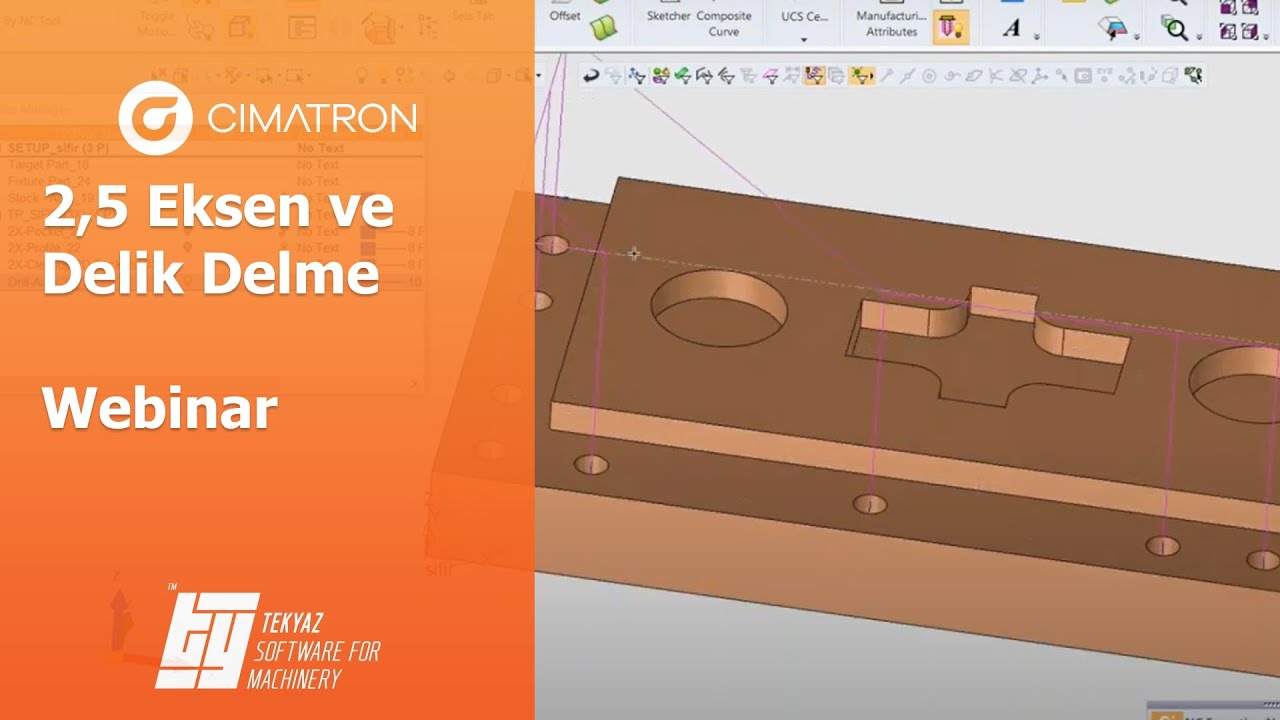This screenshot has height=720, width=1280.
Task: Select the magnifying glass zoom icon
Action: 1175,29
